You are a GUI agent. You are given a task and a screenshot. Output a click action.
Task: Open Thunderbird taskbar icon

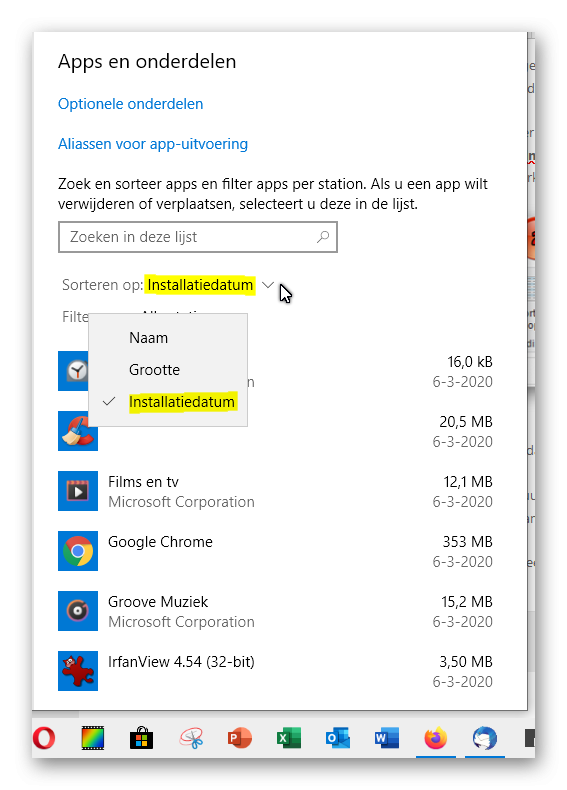click(x=484, y=738)
